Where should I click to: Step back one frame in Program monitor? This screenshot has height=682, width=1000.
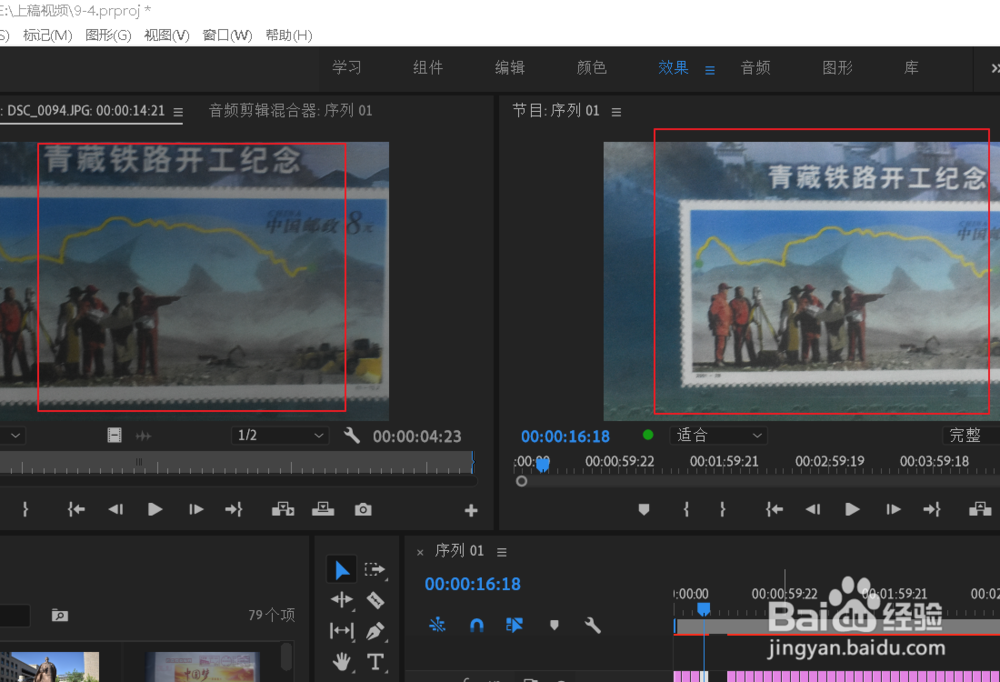(x=812, y=509)
